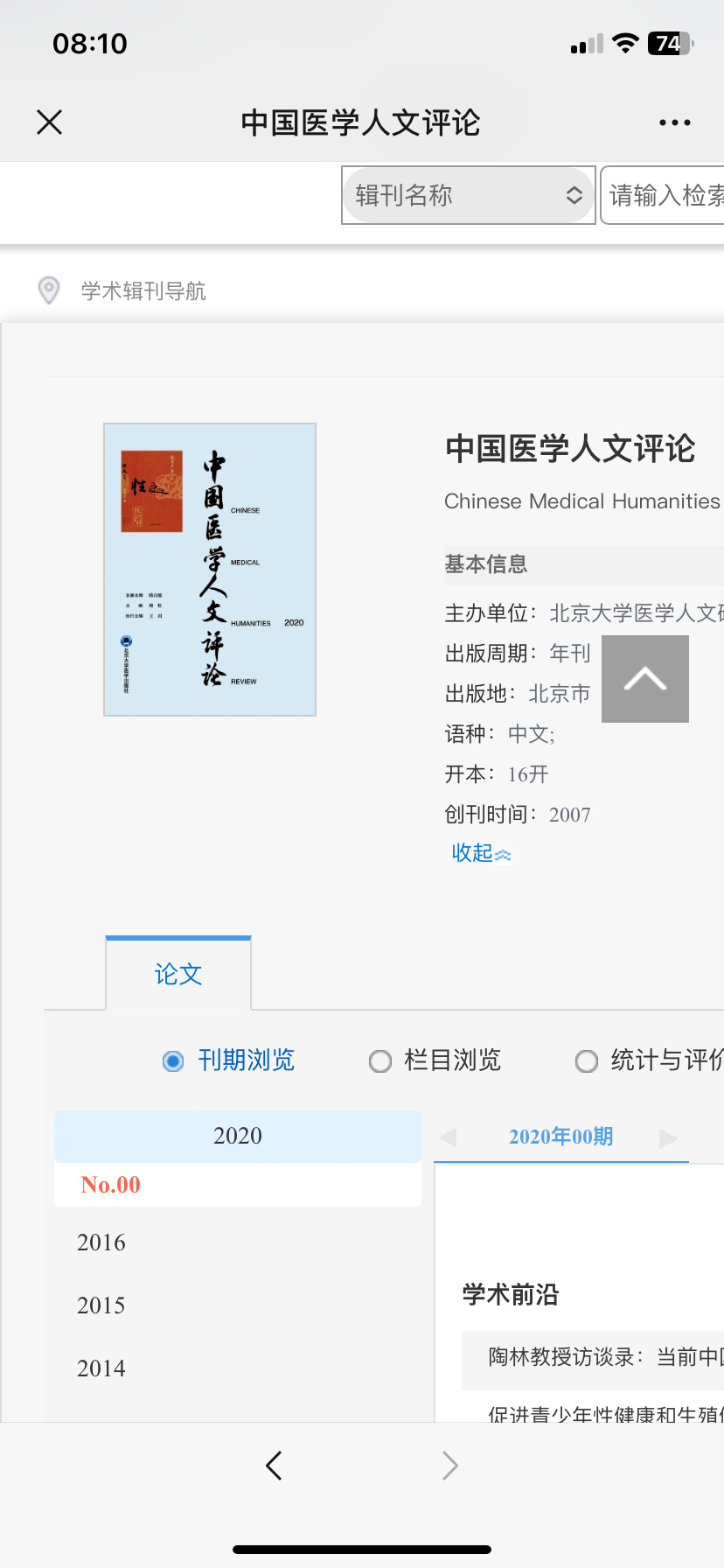Tap the browser back chevron
The width and height of the screenshot is (724, 1568).
click(274, 1465)
